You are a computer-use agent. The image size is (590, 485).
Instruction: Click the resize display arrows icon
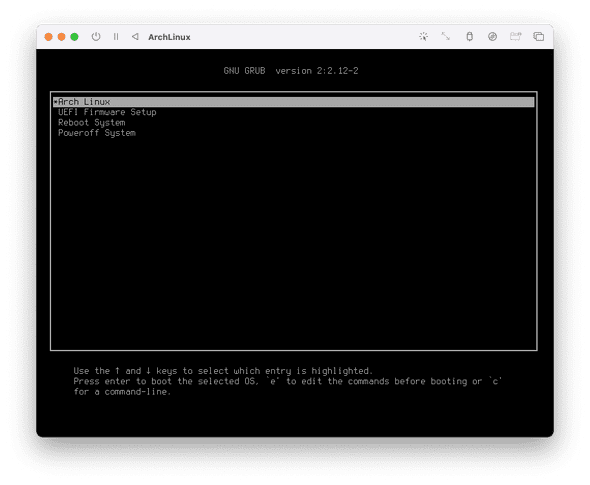click(x=446, y=36)
